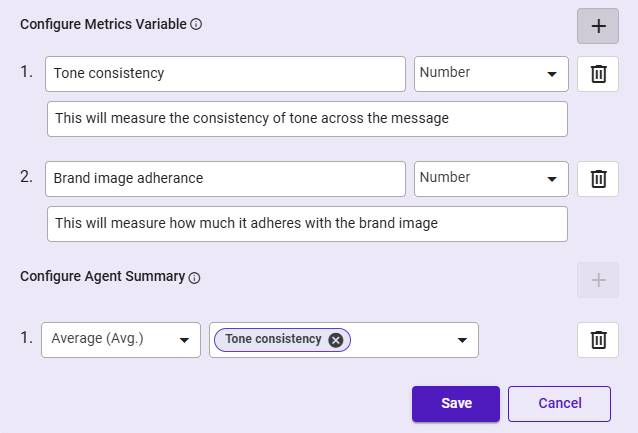
Task: Delete the Brand image adherance metric row
Action: (x=598, y=179)
